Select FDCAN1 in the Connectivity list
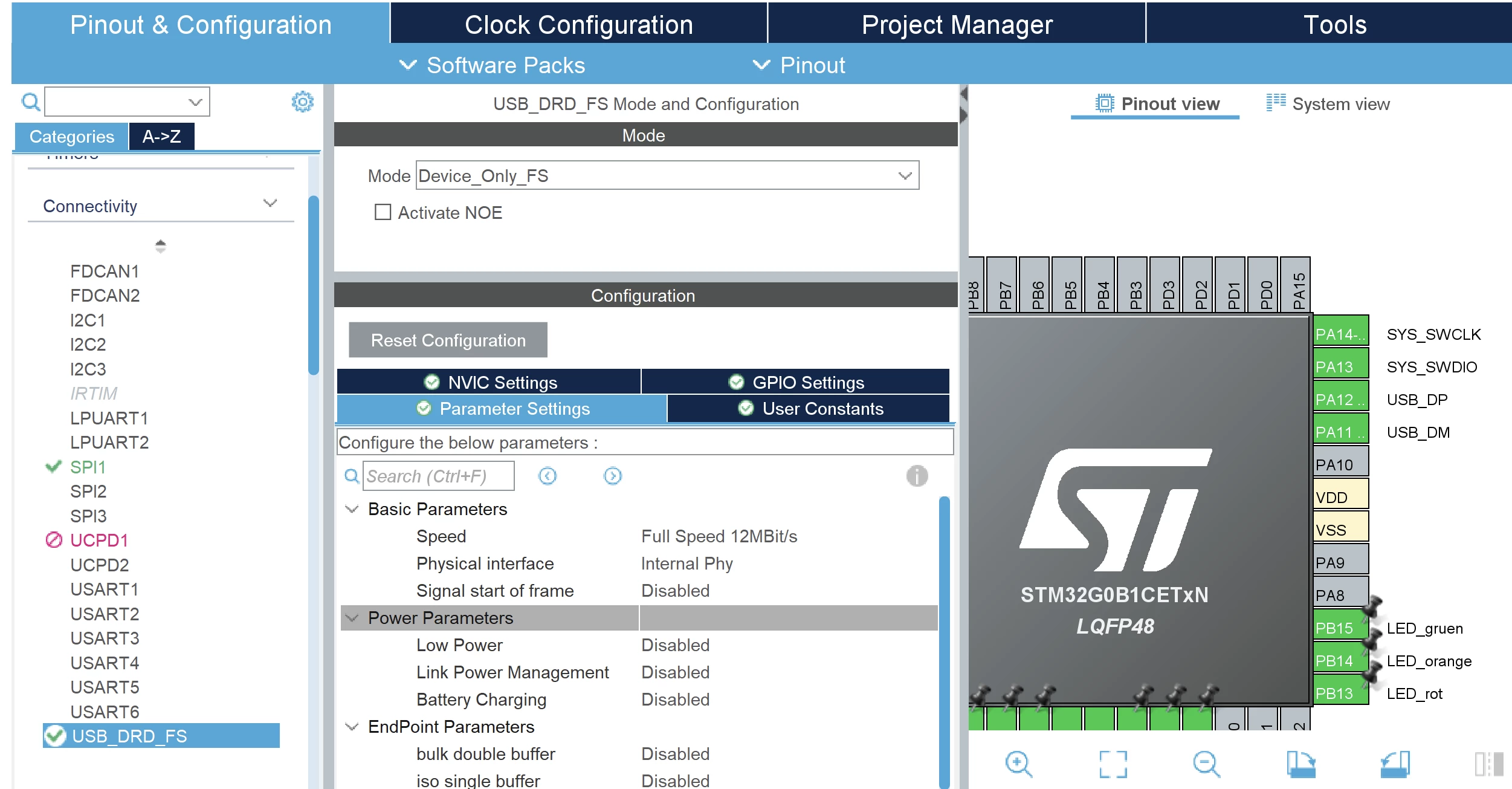The image size is (1512, 789). (105, 271)
